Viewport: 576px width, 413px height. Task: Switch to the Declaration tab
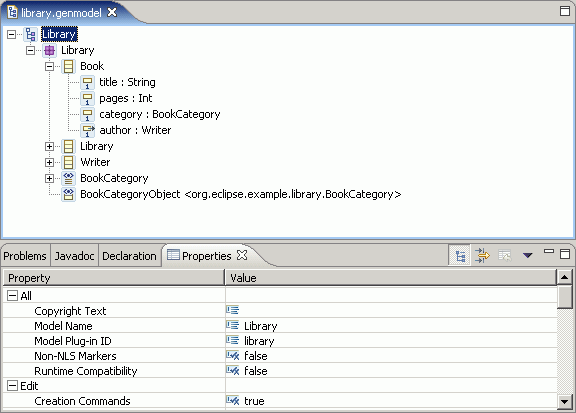[129, 256]
